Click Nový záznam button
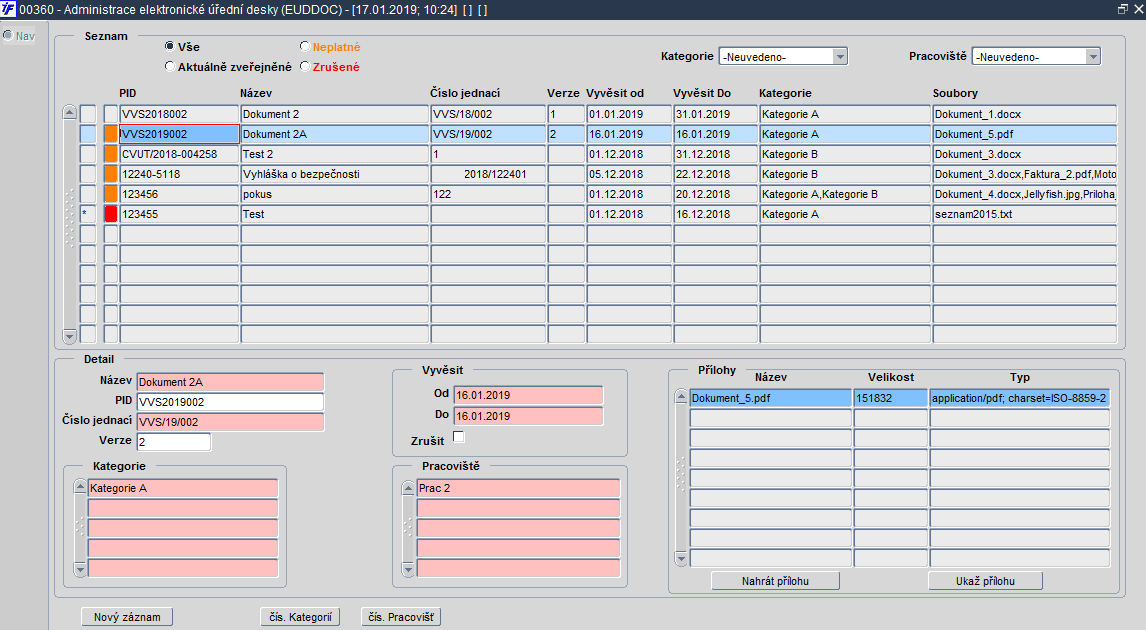 [x=127, y=617]
